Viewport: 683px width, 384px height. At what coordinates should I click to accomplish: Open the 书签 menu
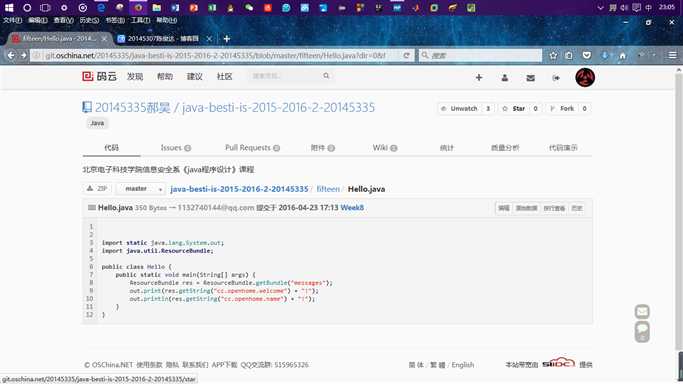tap(115, 20)
